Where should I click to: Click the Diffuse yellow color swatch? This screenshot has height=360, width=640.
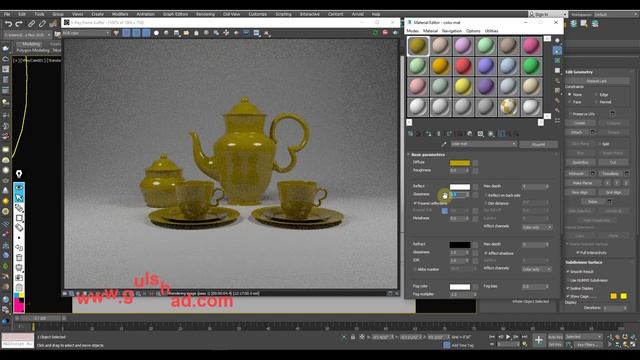click(x=460, y=162)
